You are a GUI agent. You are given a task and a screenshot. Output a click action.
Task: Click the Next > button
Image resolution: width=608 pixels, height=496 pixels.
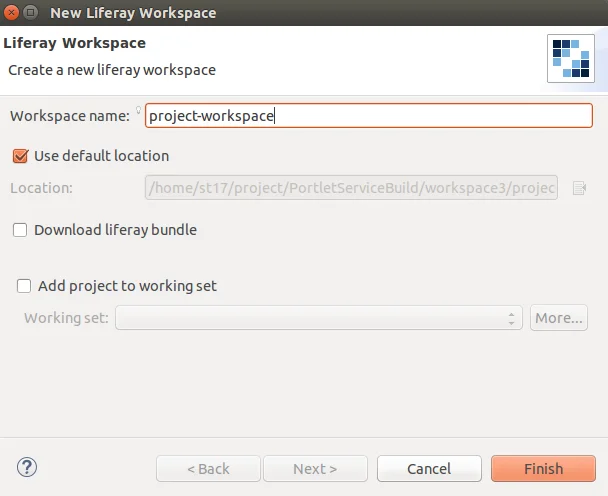pyautogui.click(x=315, y=468)
